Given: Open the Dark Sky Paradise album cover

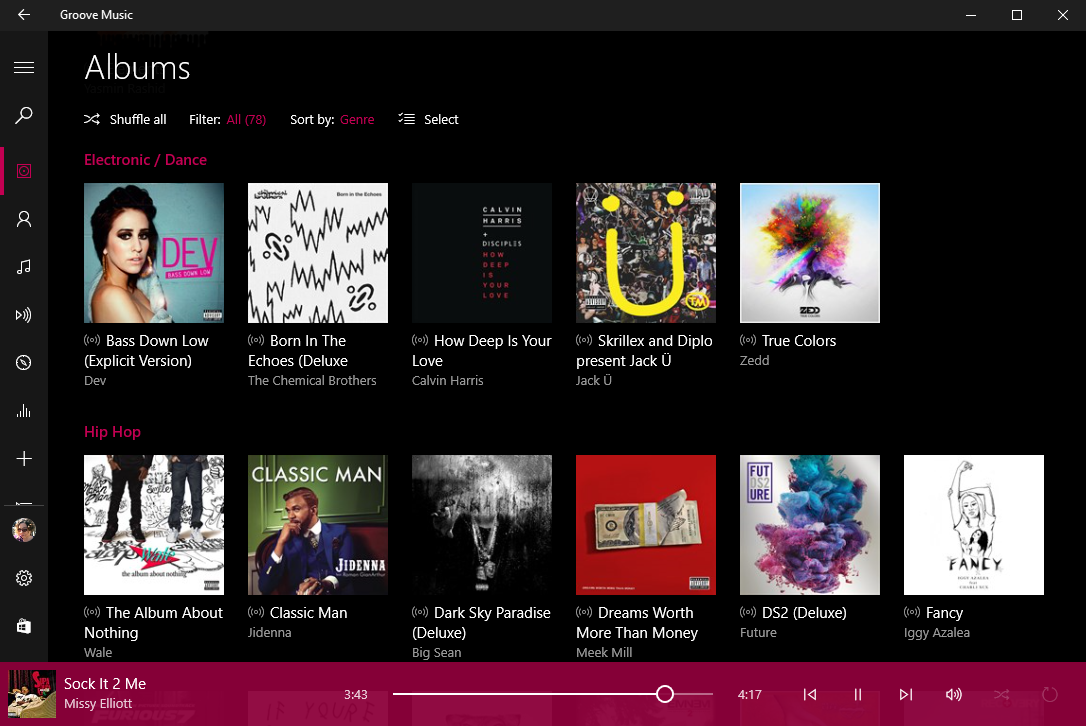Looking at the screenshot, I should 482,525.
